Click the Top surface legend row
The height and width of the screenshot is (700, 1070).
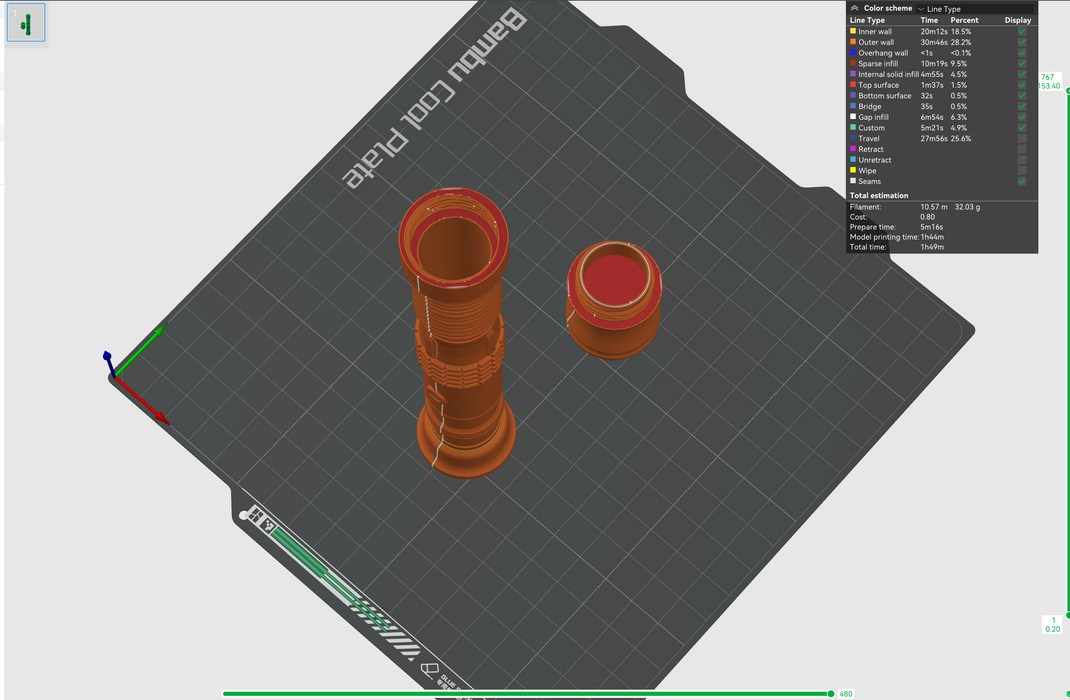point(878,85)
